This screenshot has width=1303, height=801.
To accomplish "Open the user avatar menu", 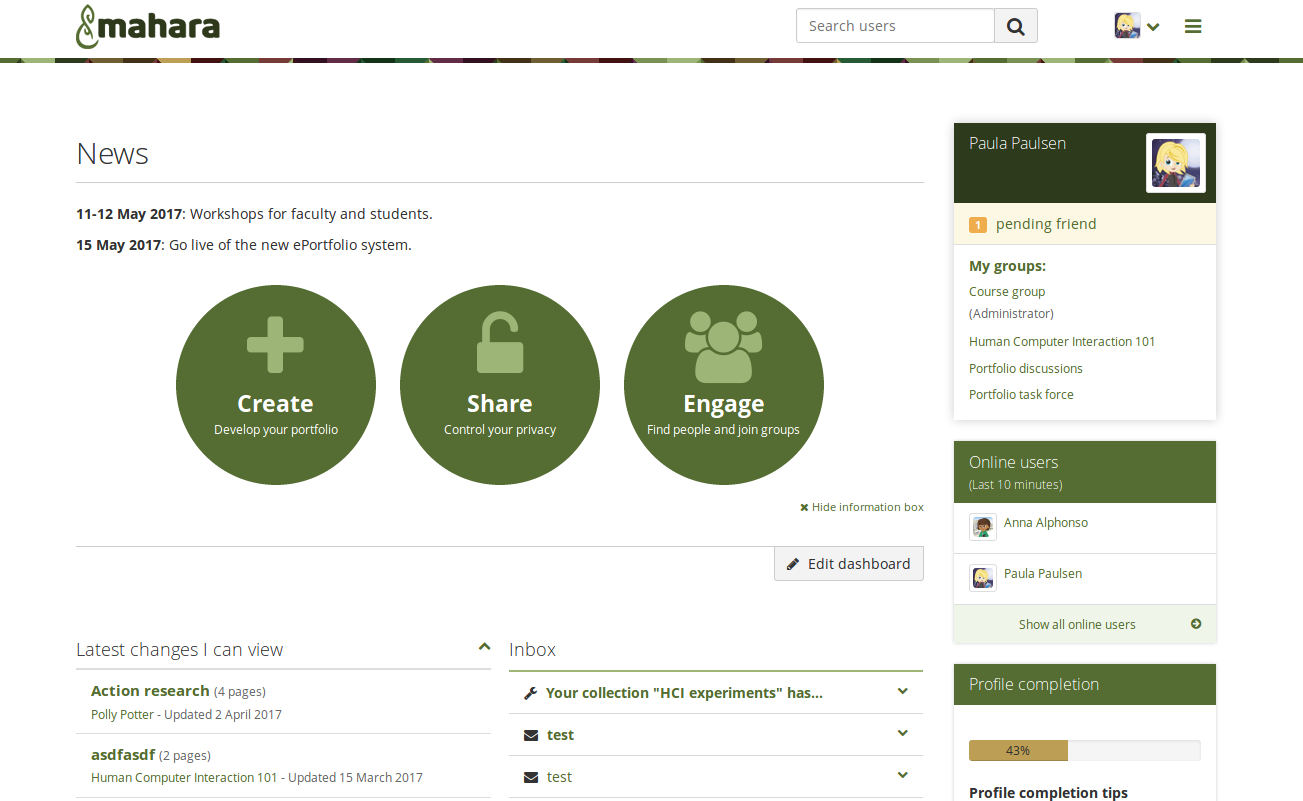I will pos(1137,26).
